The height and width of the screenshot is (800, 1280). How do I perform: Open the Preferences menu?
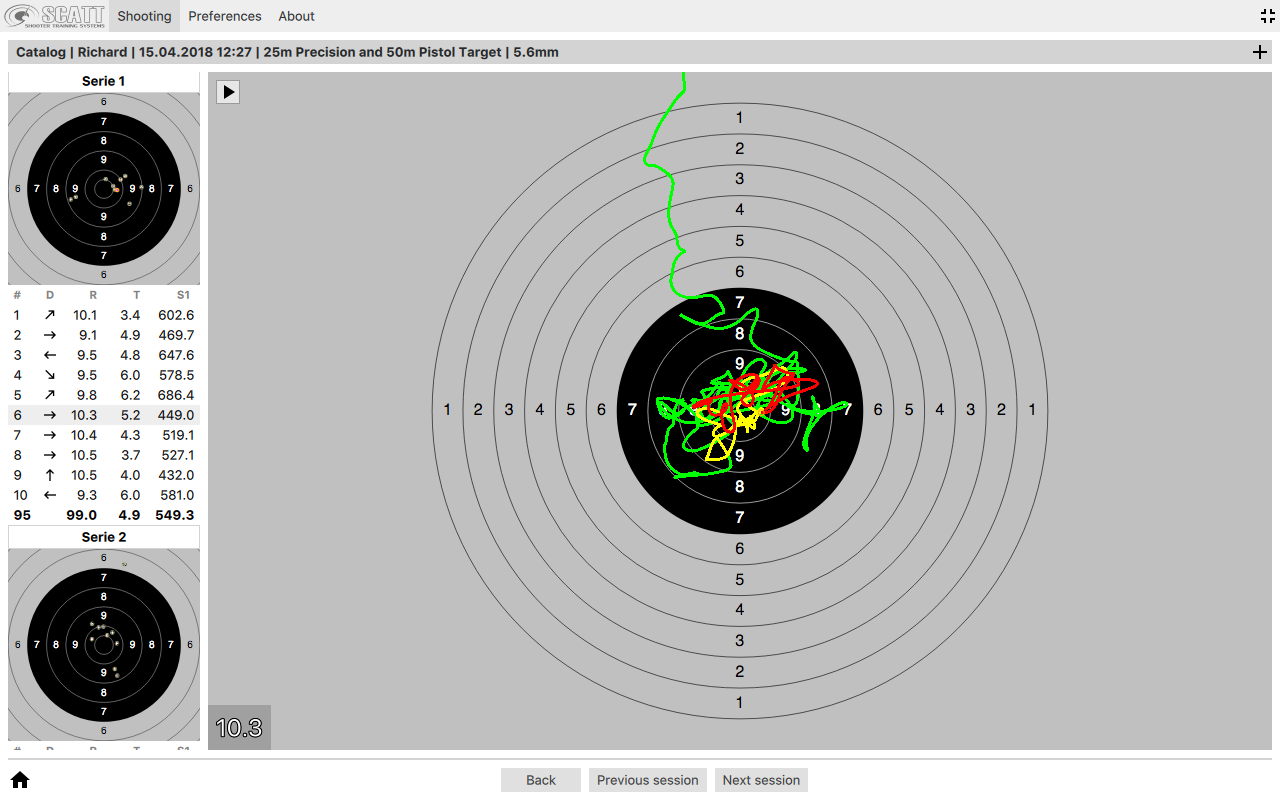pos(225,16)
